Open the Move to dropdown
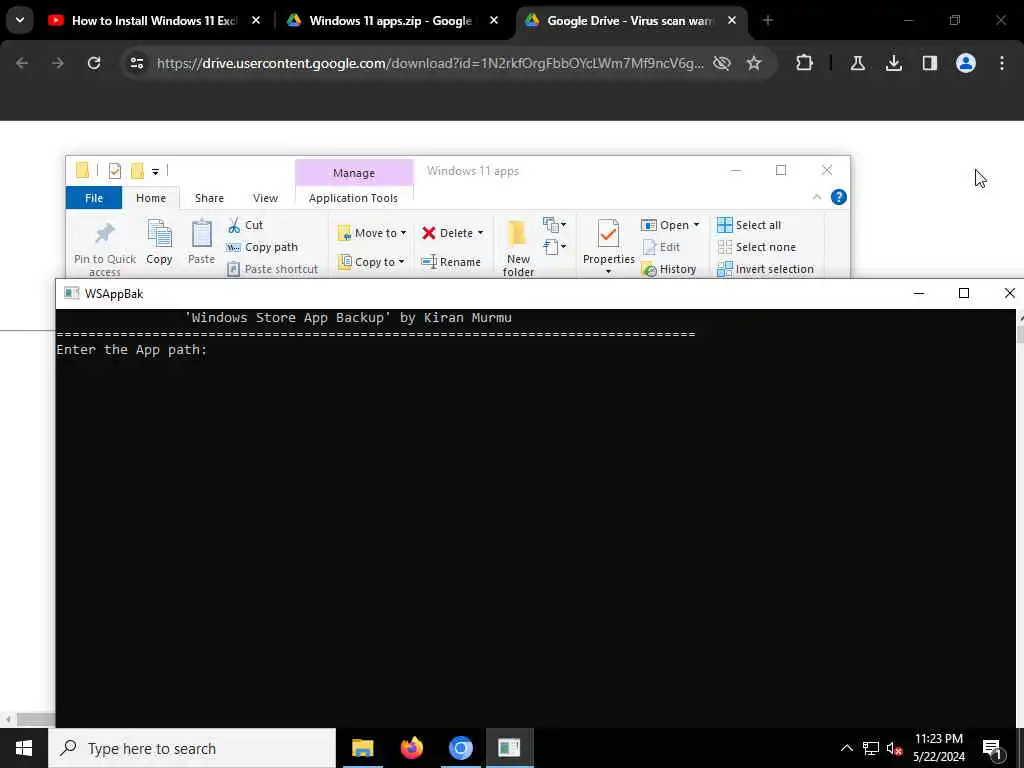The image size is (1024, 768). point(372,233)
